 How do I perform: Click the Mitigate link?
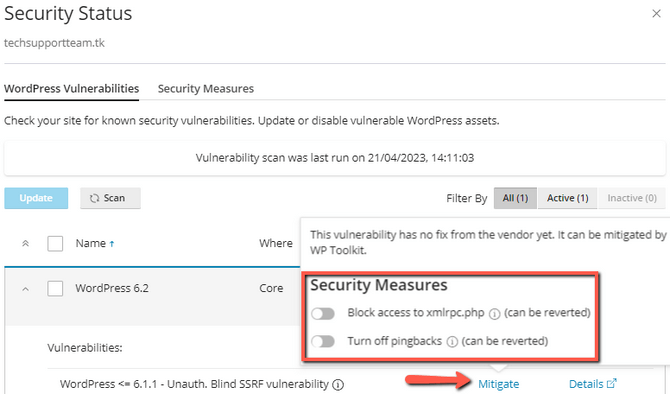[x=498, y=384]
